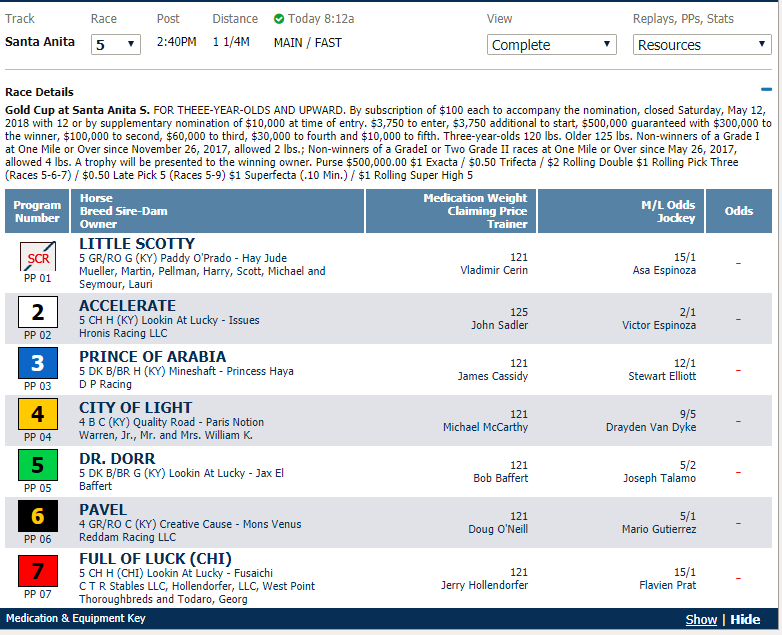Click pedigree text Lookin At Lucky - Issues
Viewport: 782px width, 635px height.
point(200,320)
